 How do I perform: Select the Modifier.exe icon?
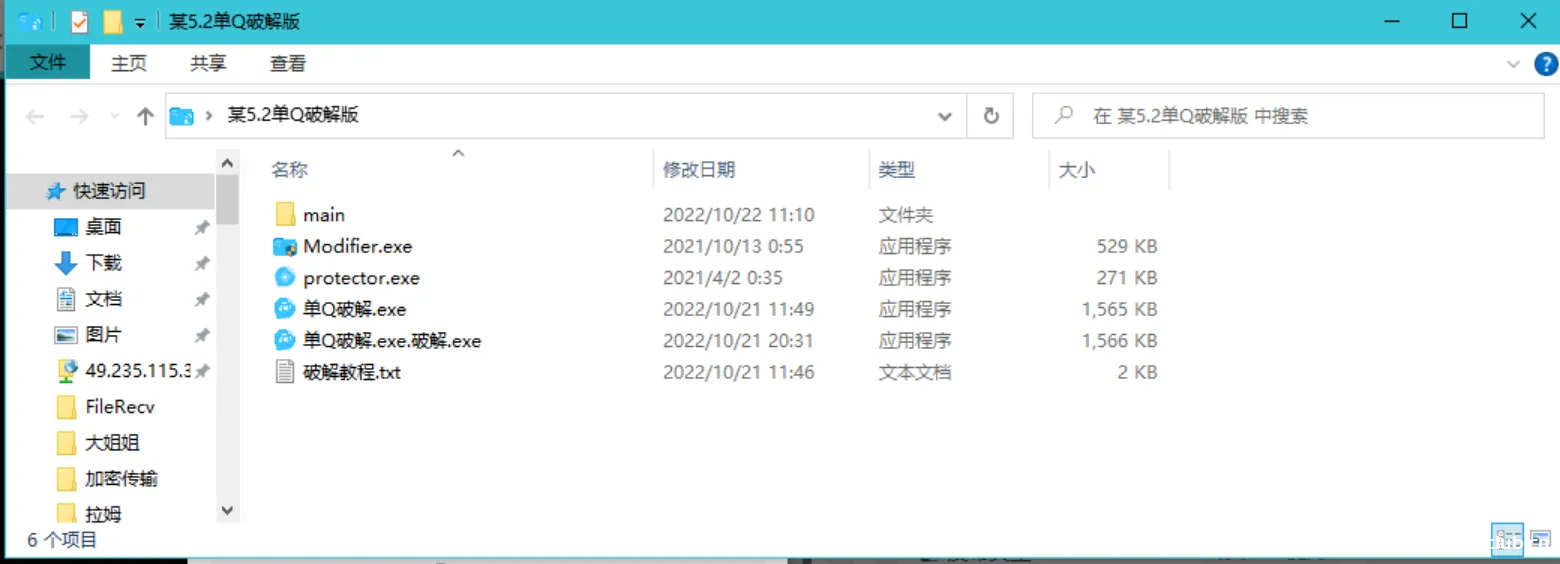(285, 246)
